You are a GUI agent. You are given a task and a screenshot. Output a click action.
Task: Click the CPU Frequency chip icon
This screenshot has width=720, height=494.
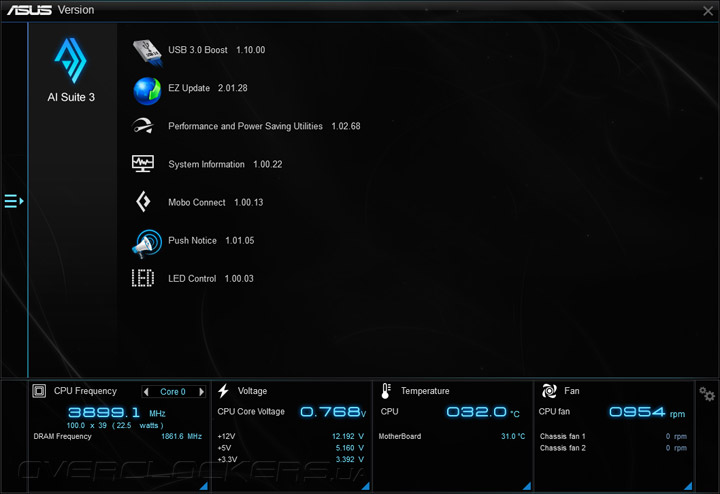pyautogui.click(x=39, y=391)
